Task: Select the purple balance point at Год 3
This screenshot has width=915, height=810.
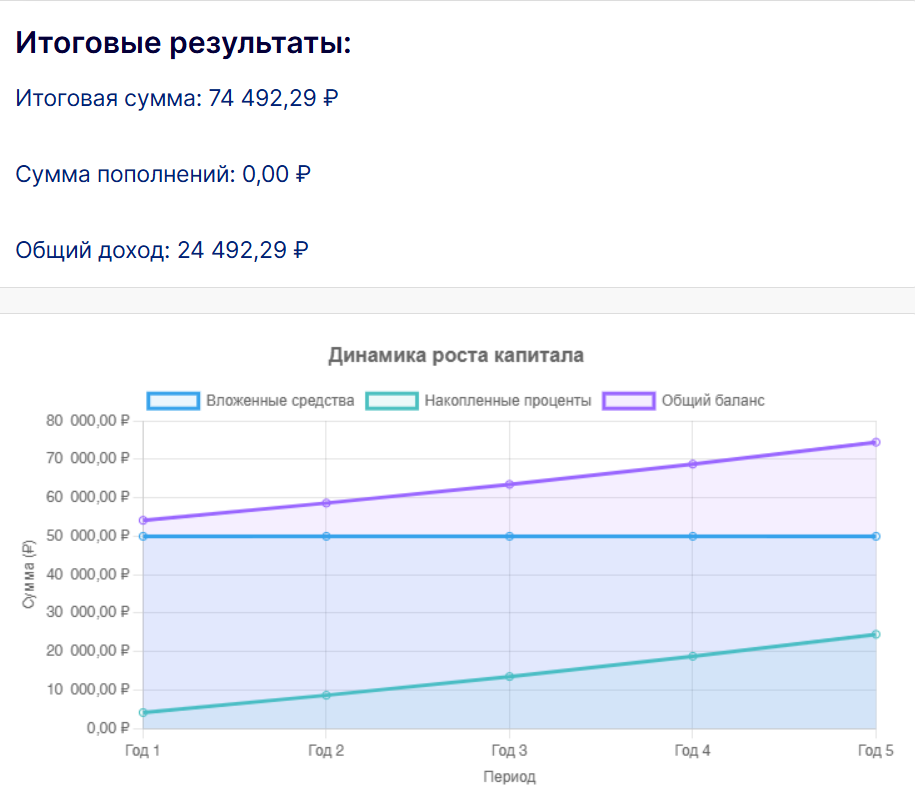Action: click(x=509, y=484)
